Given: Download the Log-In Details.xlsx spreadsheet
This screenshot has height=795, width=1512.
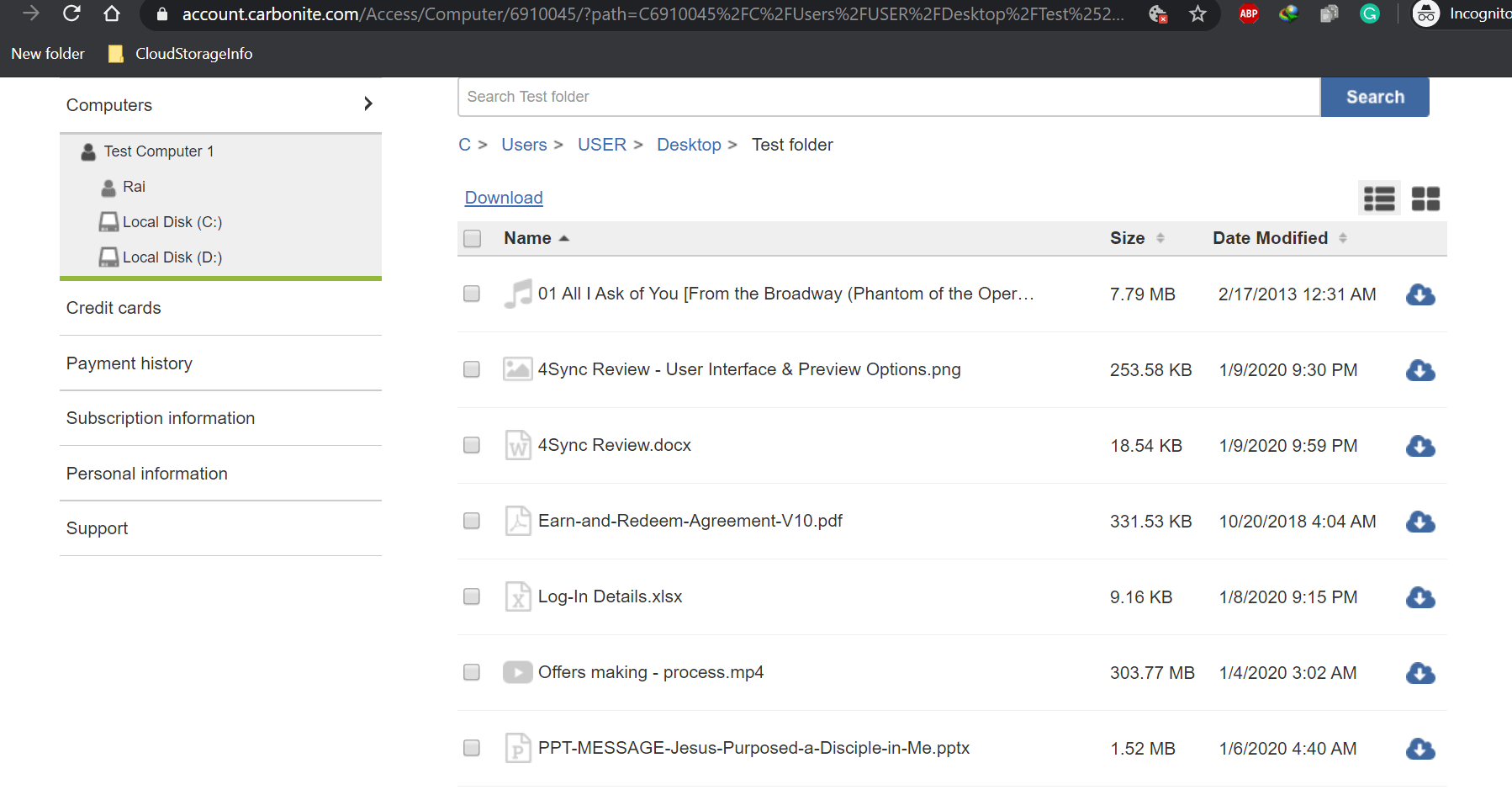Looking at the screenshot, I should pyautogui.click(x=1420, y=597).
